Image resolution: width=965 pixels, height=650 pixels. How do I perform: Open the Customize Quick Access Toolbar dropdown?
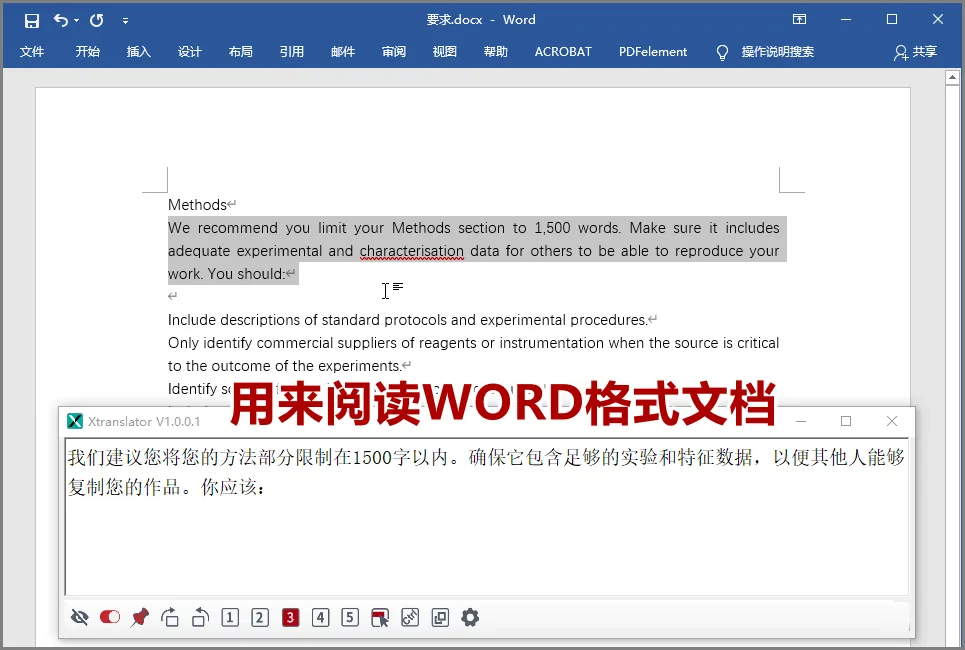click(x=125, y=21)
